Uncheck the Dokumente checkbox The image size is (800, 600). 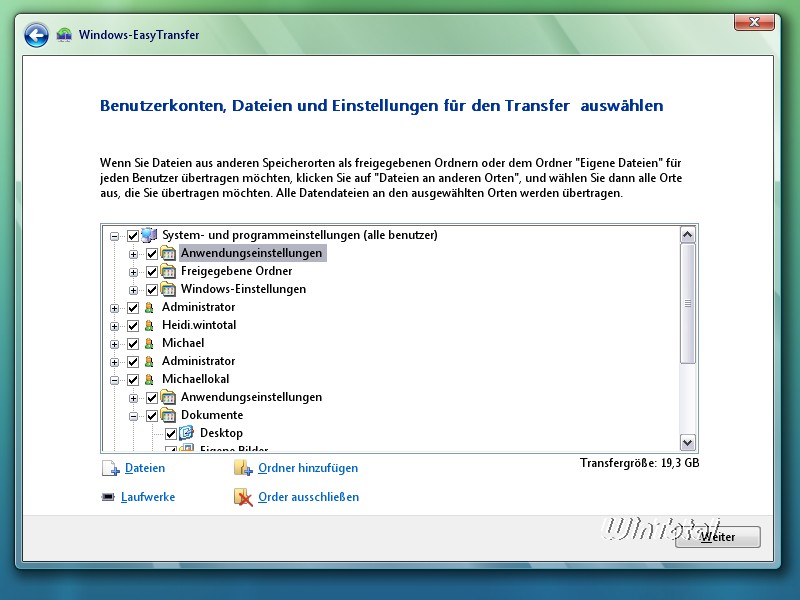point(152,416)
